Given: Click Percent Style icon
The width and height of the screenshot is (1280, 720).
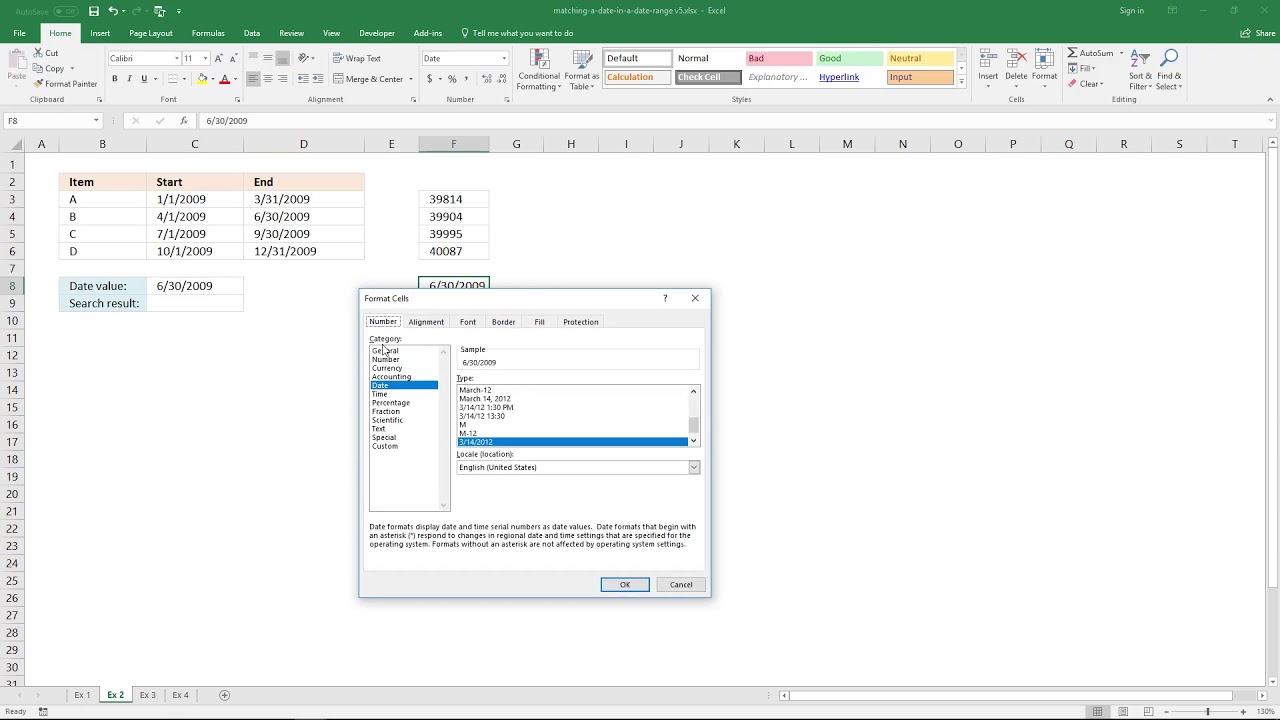Looking at the screenshot, I should [452, 79].
